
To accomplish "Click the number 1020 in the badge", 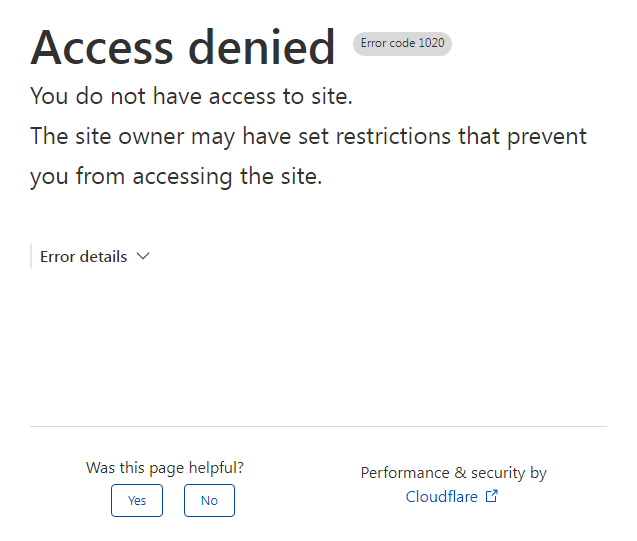I will pos(431,43).
